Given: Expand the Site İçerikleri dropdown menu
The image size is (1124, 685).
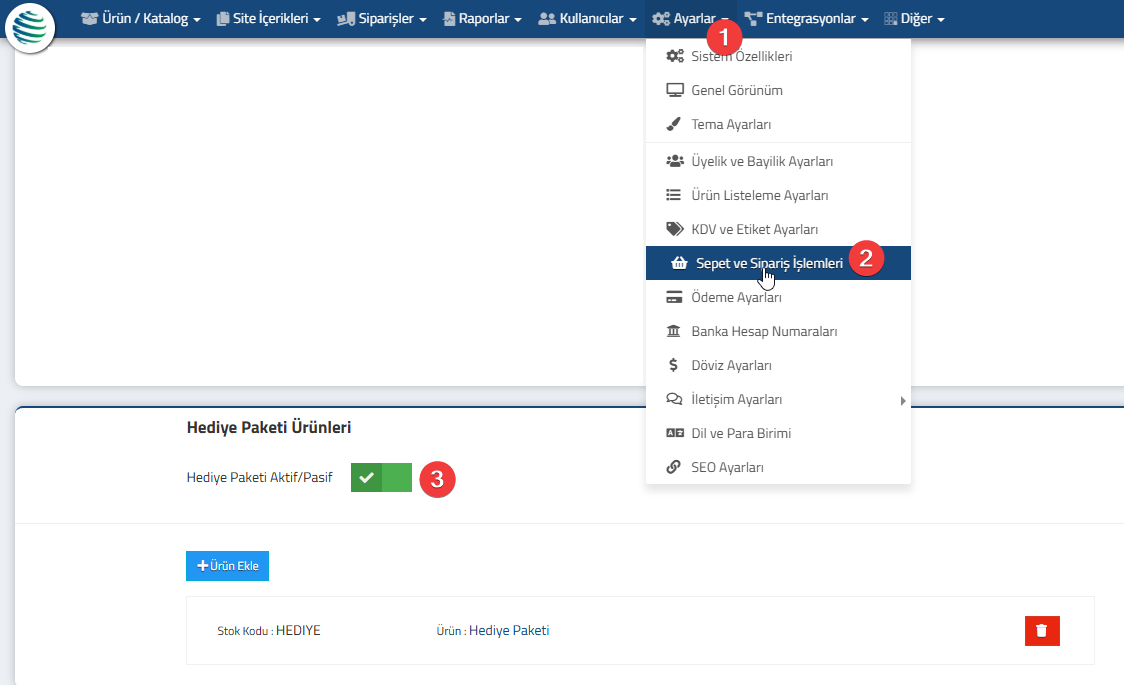Looking at the screenshot, I should tap(269, 19).
